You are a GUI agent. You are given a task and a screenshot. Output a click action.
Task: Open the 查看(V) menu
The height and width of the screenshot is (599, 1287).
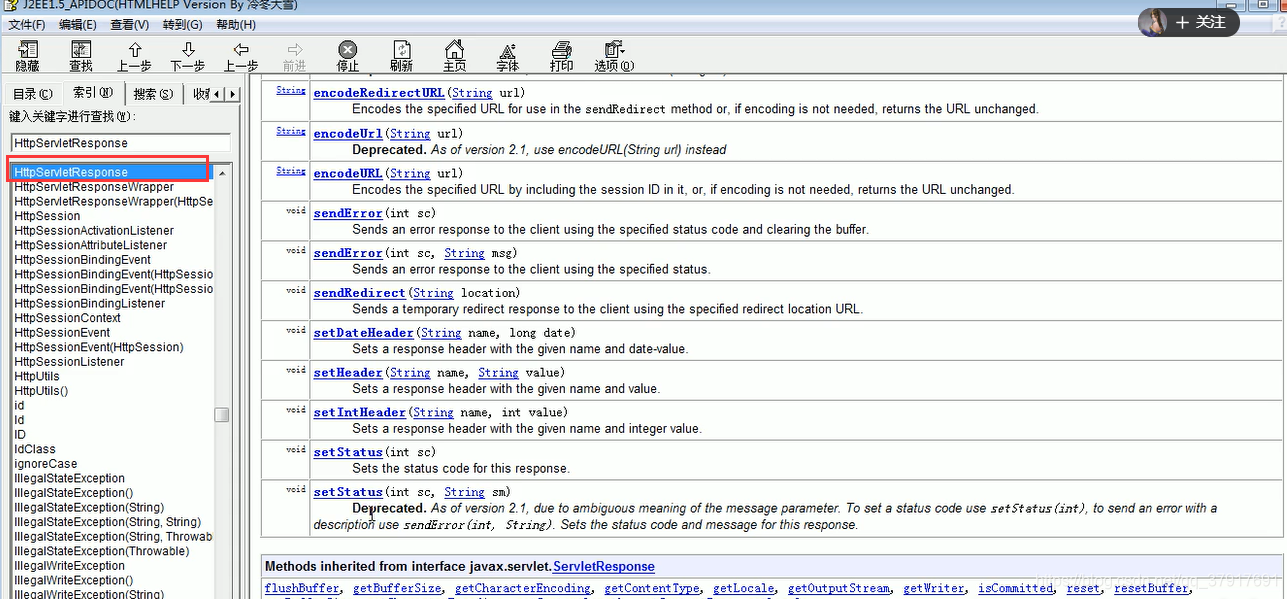tap(130, 24)
